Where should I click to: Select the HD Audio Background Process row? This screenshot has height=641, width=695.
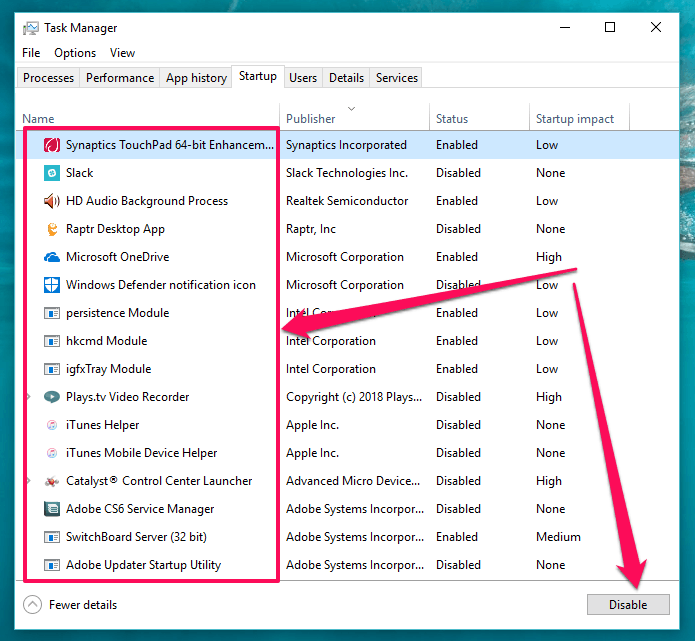click(x=348, y=201)
